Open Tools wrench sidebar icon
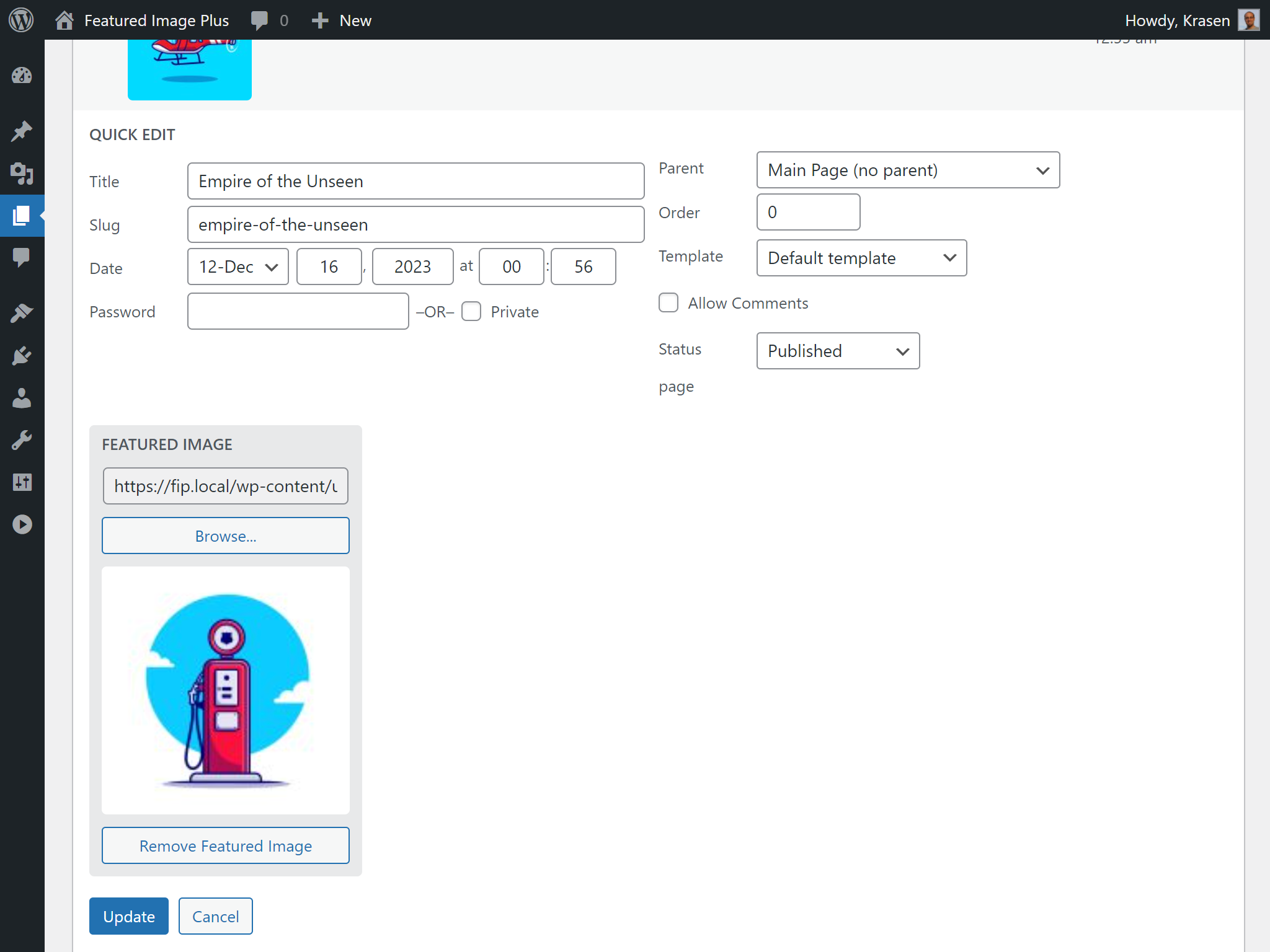The height and width of the screenshot is (952, 1270). click(x=22, y=440)
